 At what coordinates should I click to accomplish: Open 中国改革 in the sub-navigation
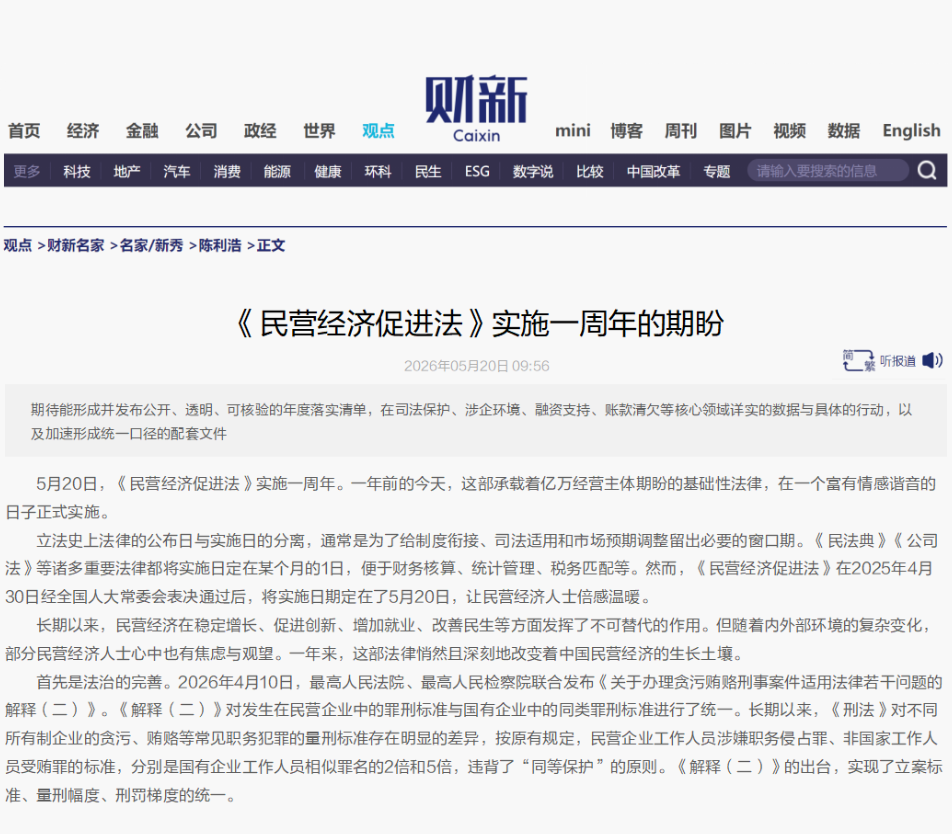[x=653, y=171]
